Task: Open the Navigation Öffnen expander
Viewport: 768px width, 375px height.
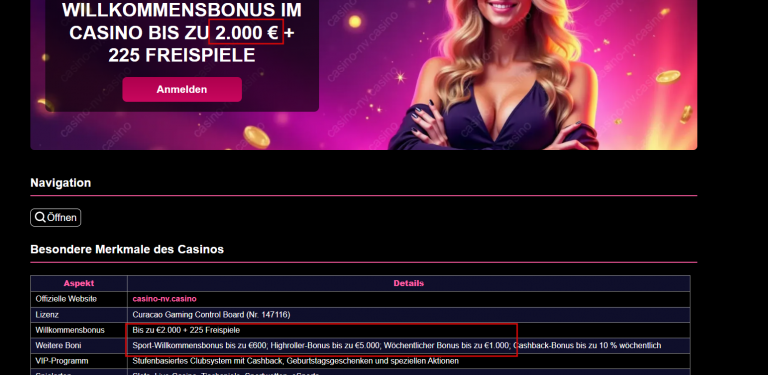Action: pyautogui.click(x=55, y=217)
